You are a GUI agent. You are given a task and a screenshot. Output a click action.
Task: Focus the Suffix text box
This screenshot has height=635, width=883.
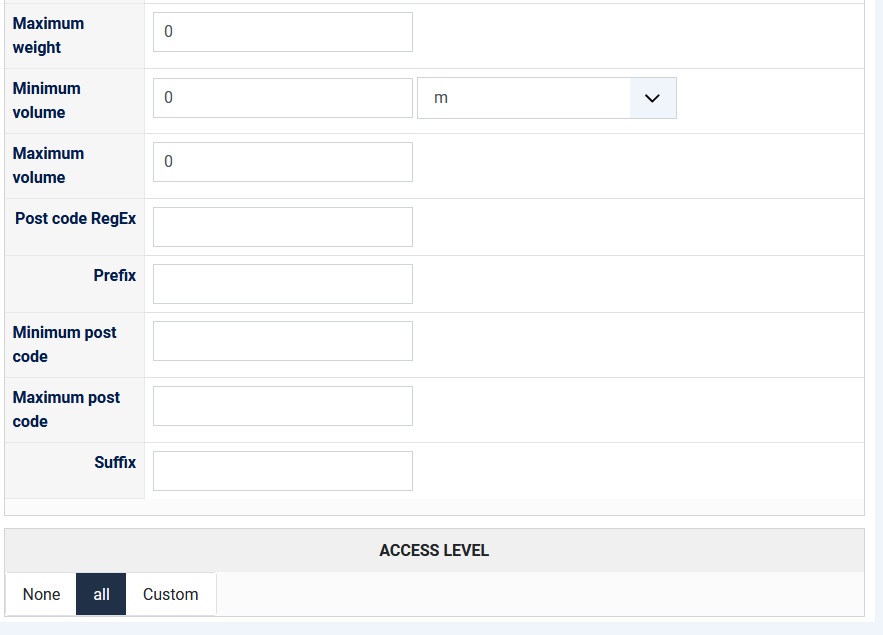tap(282, 471)
